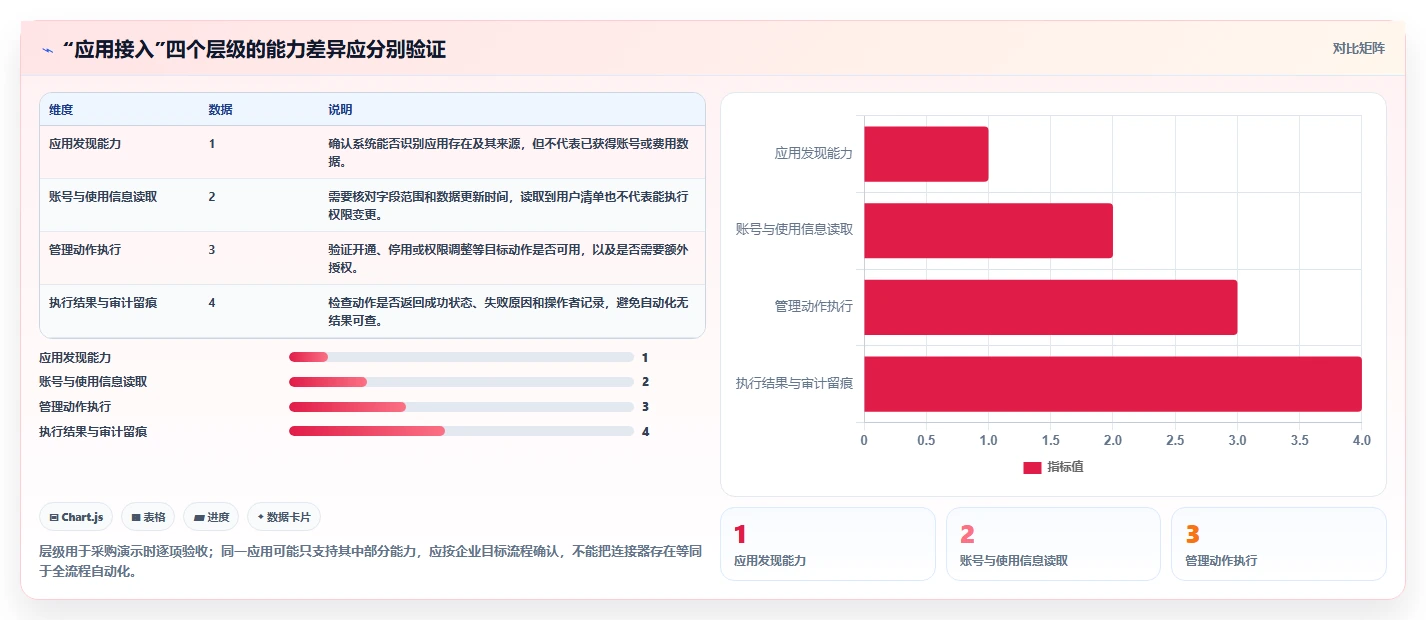Click the 数据 column header

tap(220, 109)
